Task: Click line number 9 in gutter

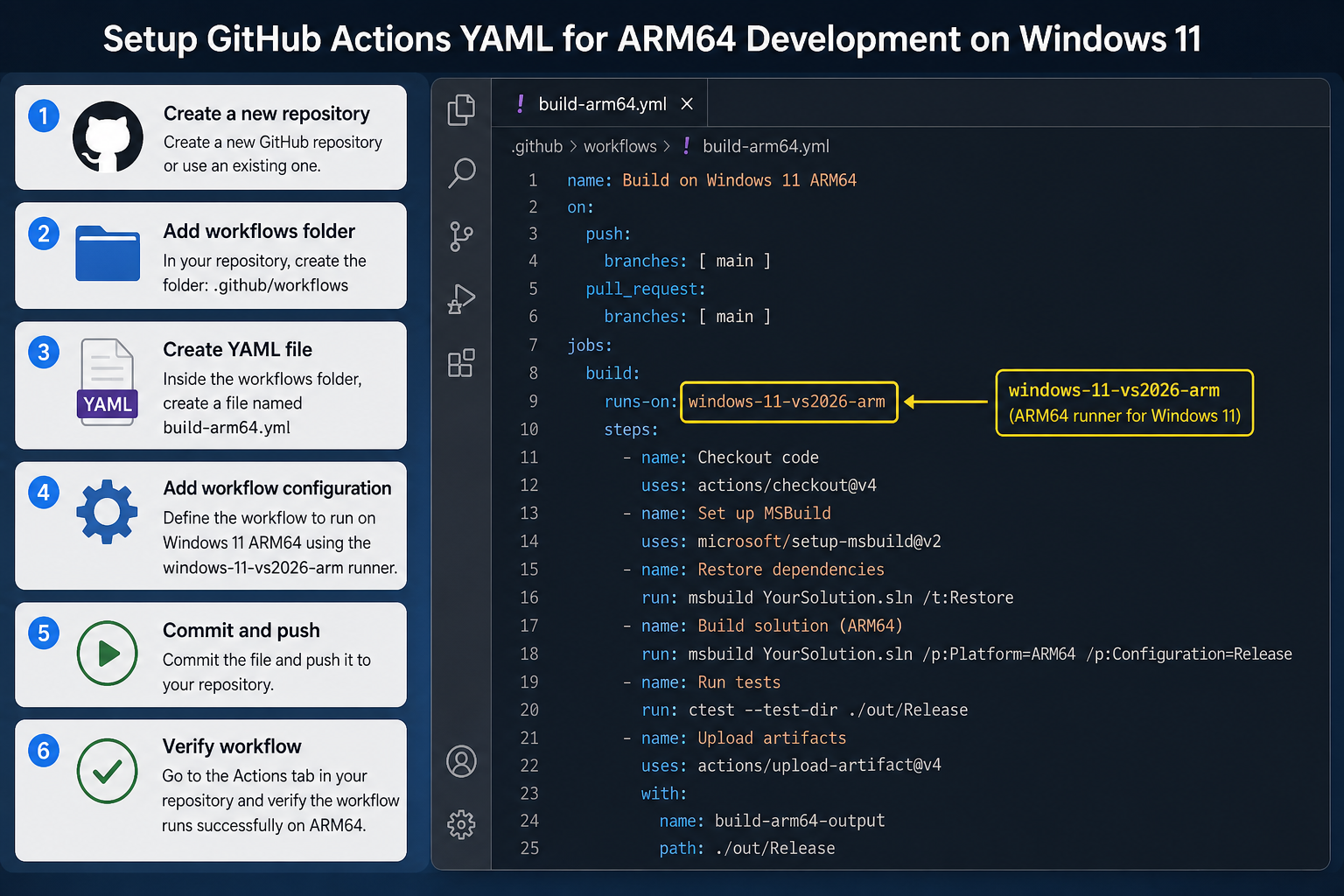Action: [x=533, y=402]
